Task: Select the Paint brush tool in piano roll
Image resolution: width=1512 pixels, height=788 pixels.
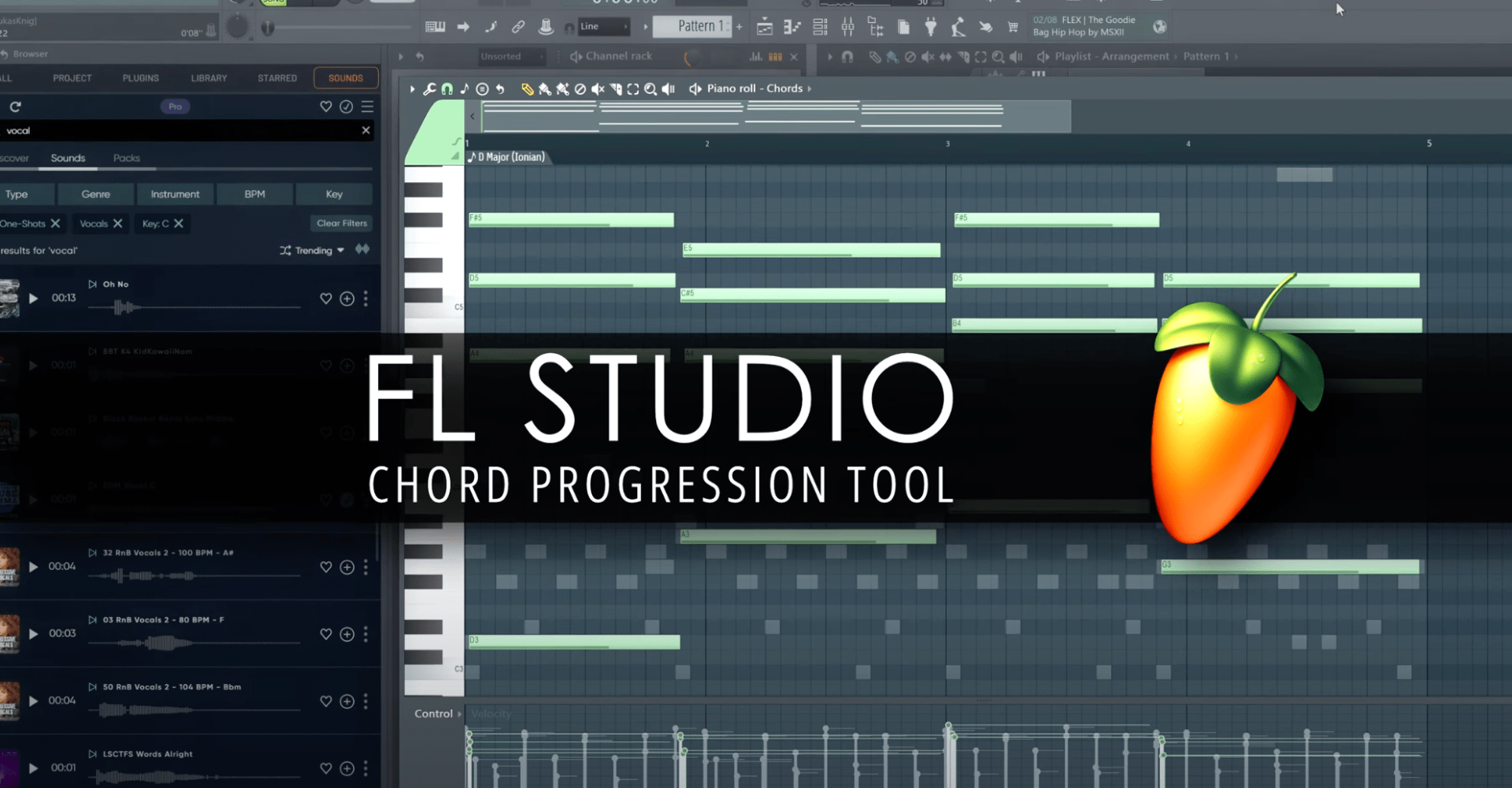Action: click(545, 89)
